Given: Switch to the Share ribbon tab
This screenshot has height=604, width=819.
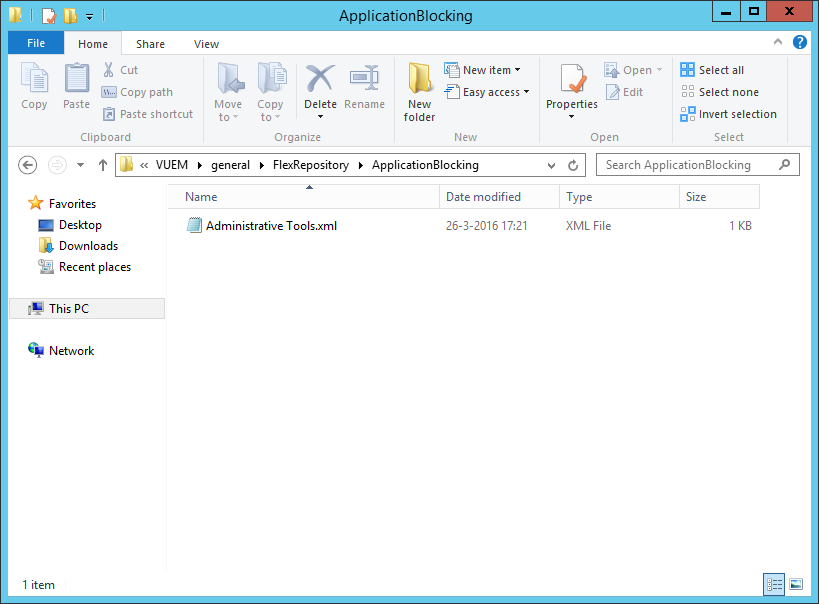Looking at the screenshot, I should (150, 44).
